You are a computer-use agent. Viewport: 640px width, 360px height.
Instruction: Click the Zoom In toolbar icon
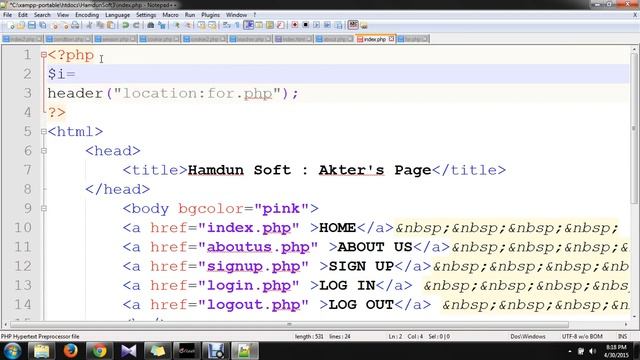click(177, 25)
